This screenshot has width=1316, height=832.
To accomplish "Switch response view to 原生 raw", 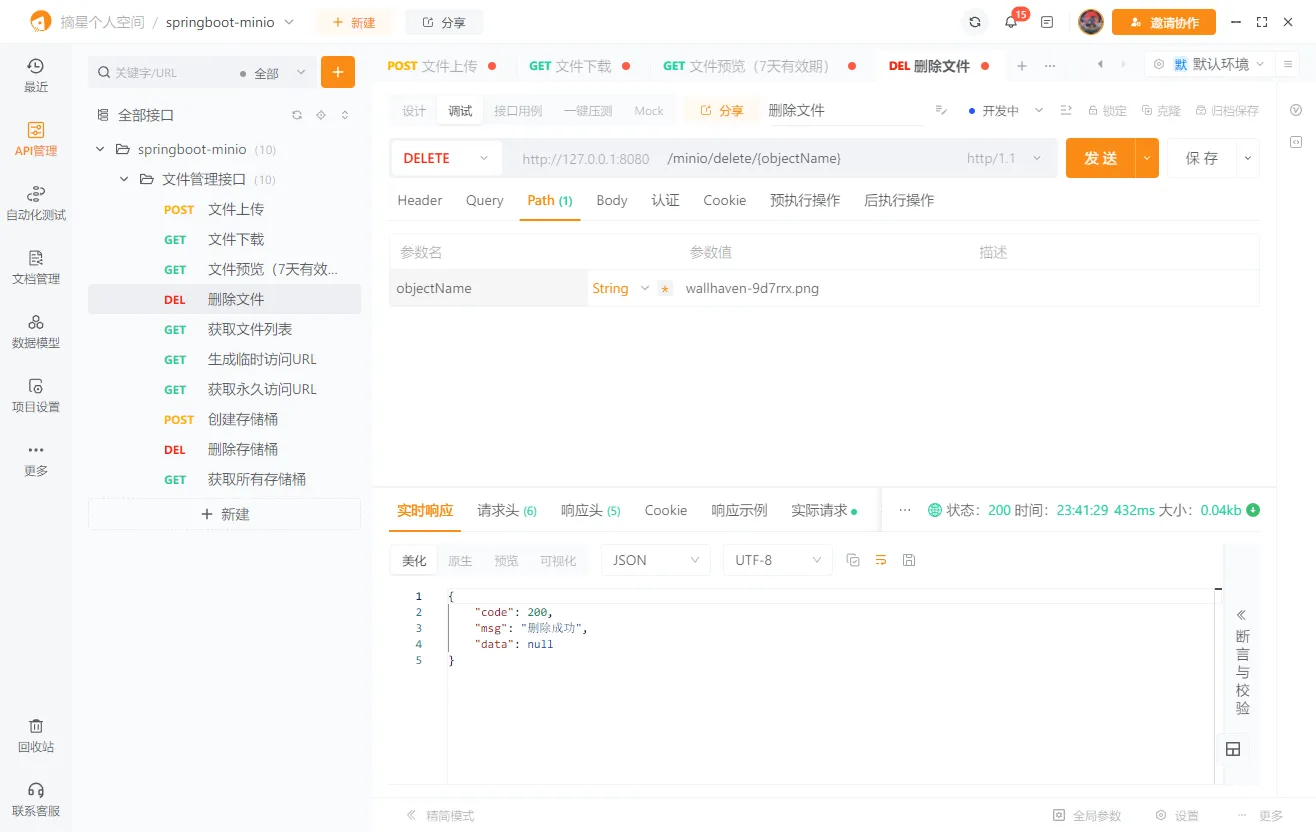I will pos(460,561).
